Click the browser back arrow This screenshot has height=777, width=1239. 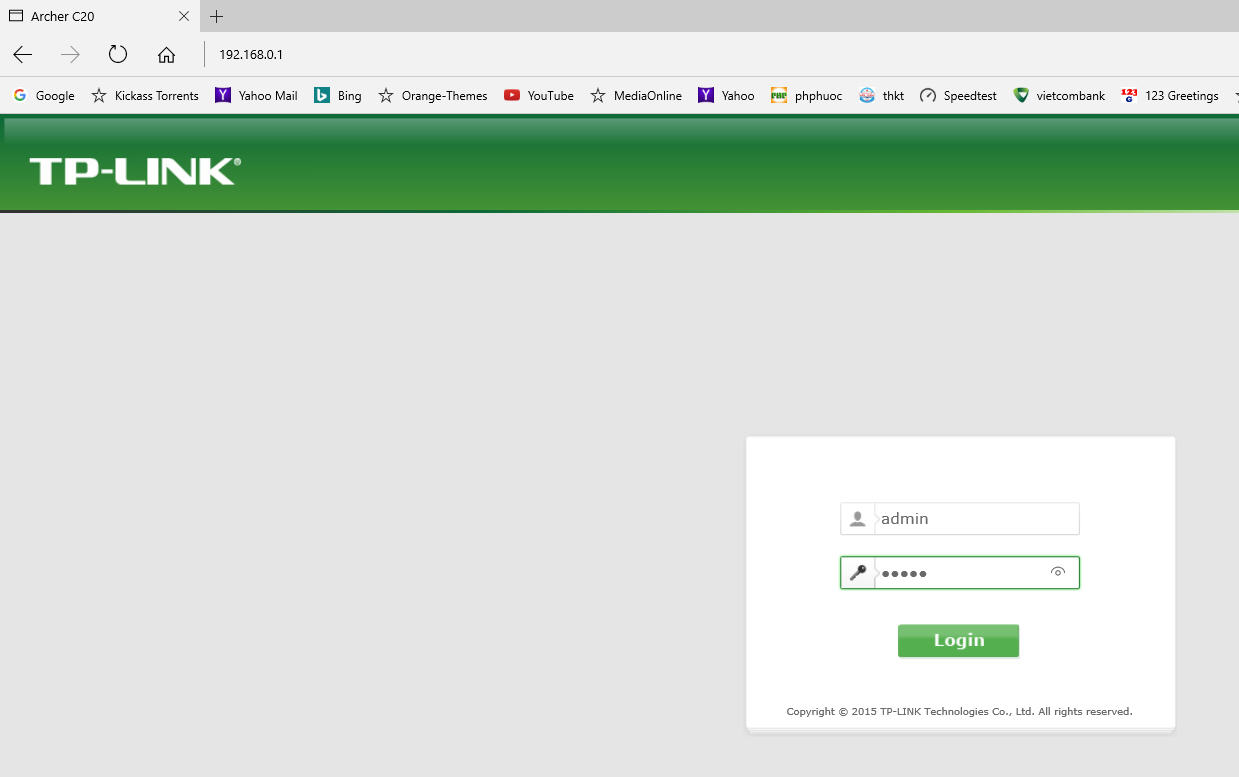tap(23, 54)
